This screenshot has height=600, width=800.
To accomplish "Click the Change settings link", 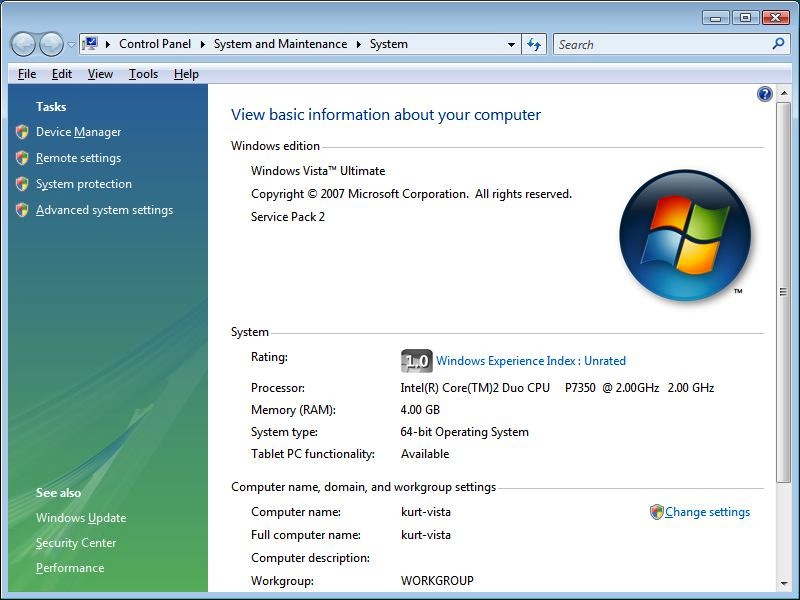I will pyautogui.click(x=707, y=512).
